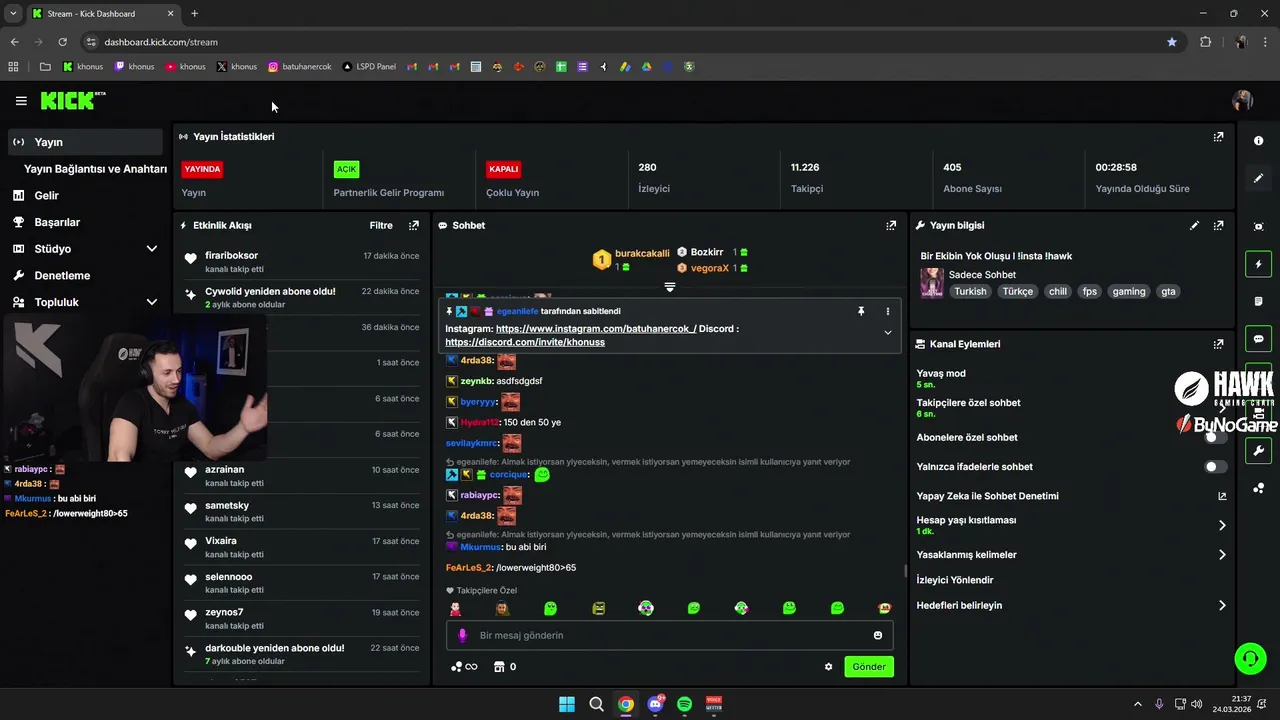Open batuhanercok Instagram bookmark

(300, 67)
